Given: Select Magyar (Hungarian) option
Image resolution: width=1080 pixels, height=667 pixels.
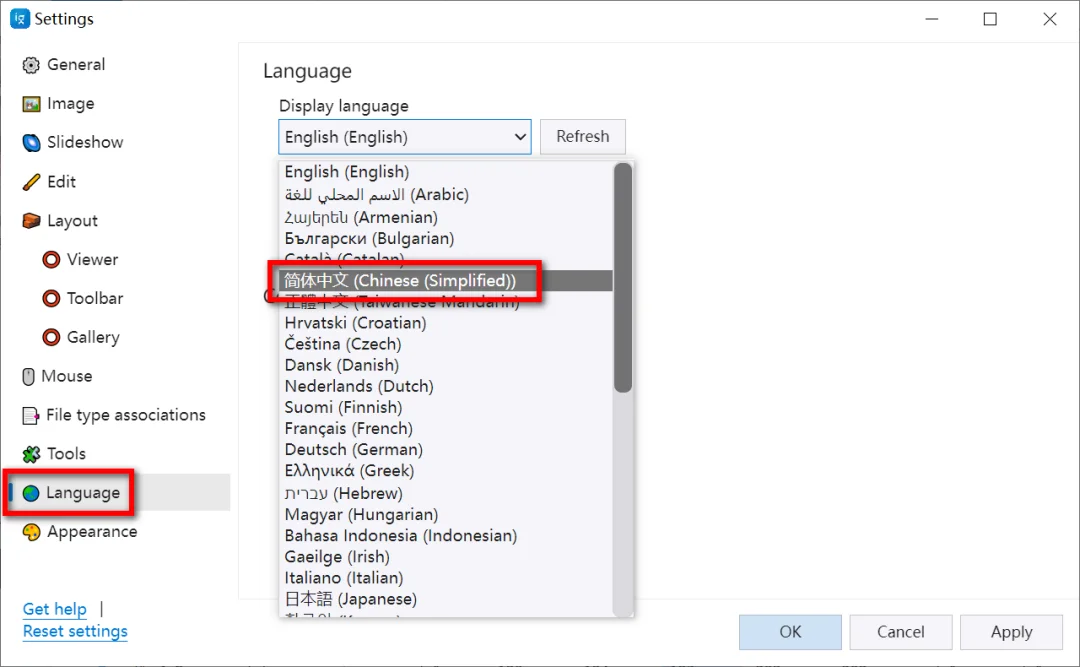Looking at the screenshot, I should (x=446, y=515).
